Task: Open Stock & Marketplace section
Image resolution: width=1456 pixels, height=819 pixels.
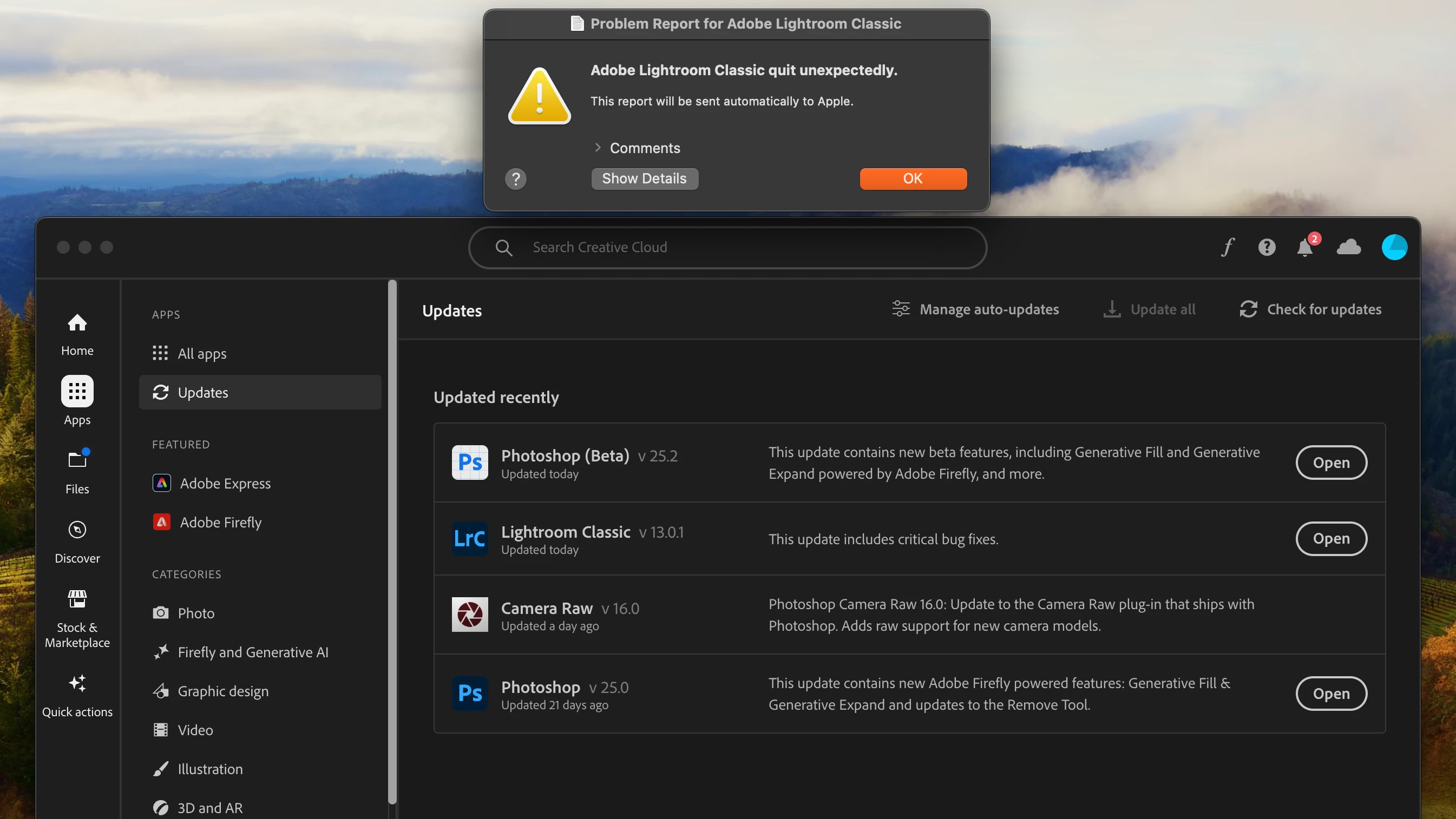Action: [77, 618]
